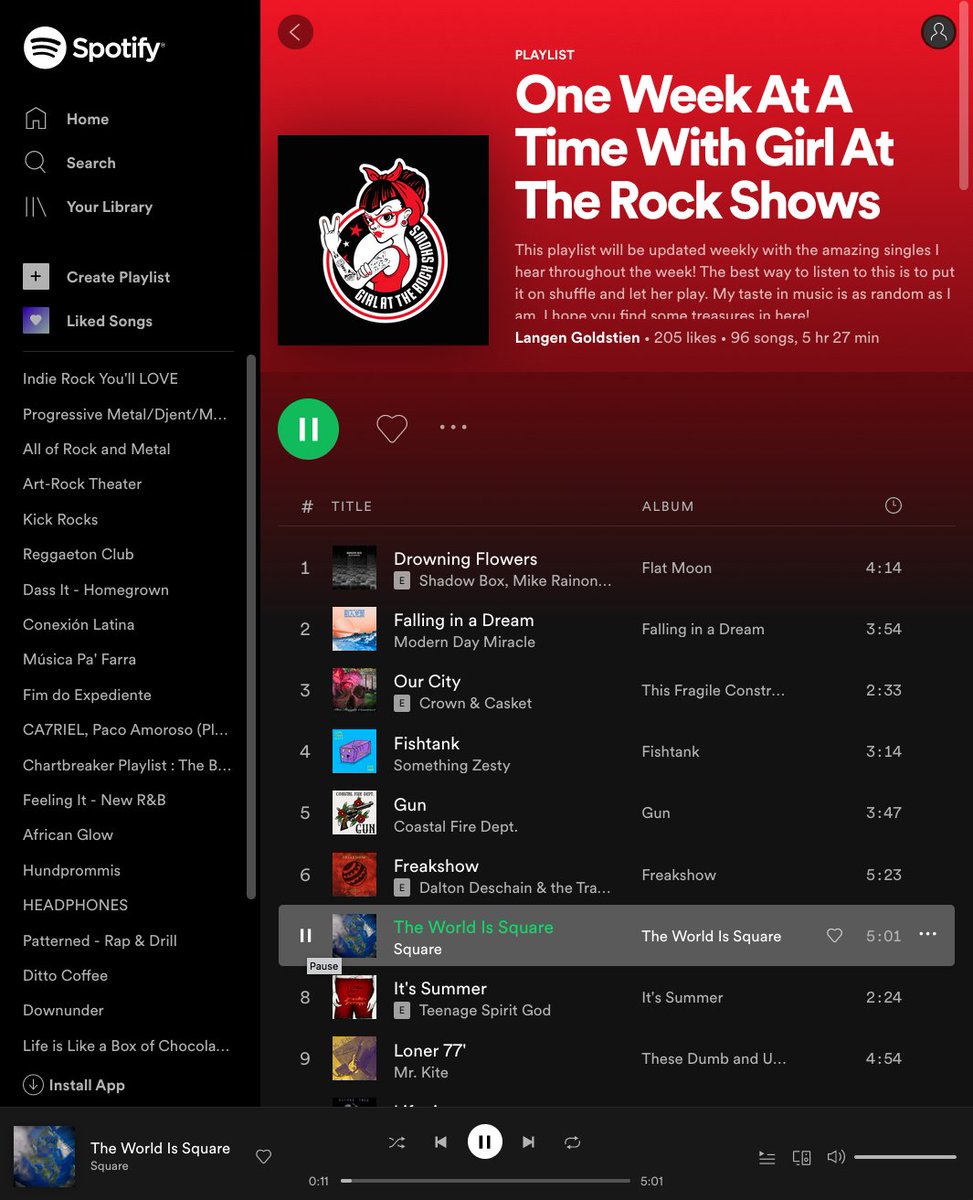This screenshot has width=973, height=1200.
Task: Open now playing title The World Is Square
Action: pyautogui.click(x=160, y=1148)
